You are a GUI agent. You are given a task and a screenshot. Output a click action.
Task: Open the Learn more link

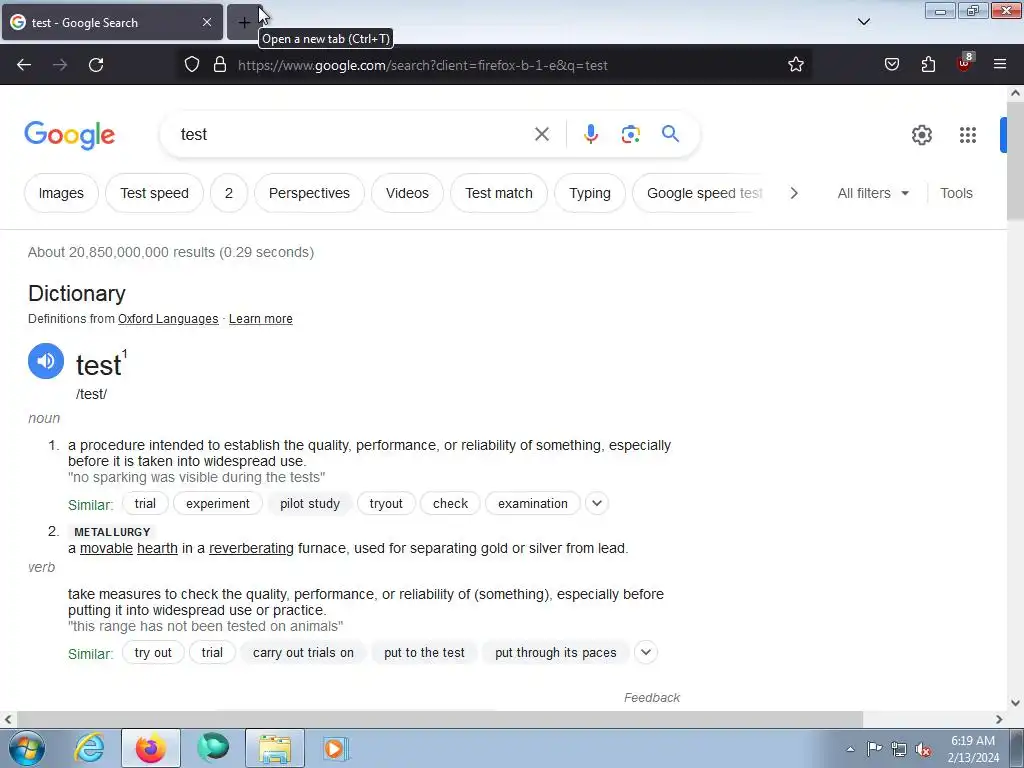click(x=261, y=319)
